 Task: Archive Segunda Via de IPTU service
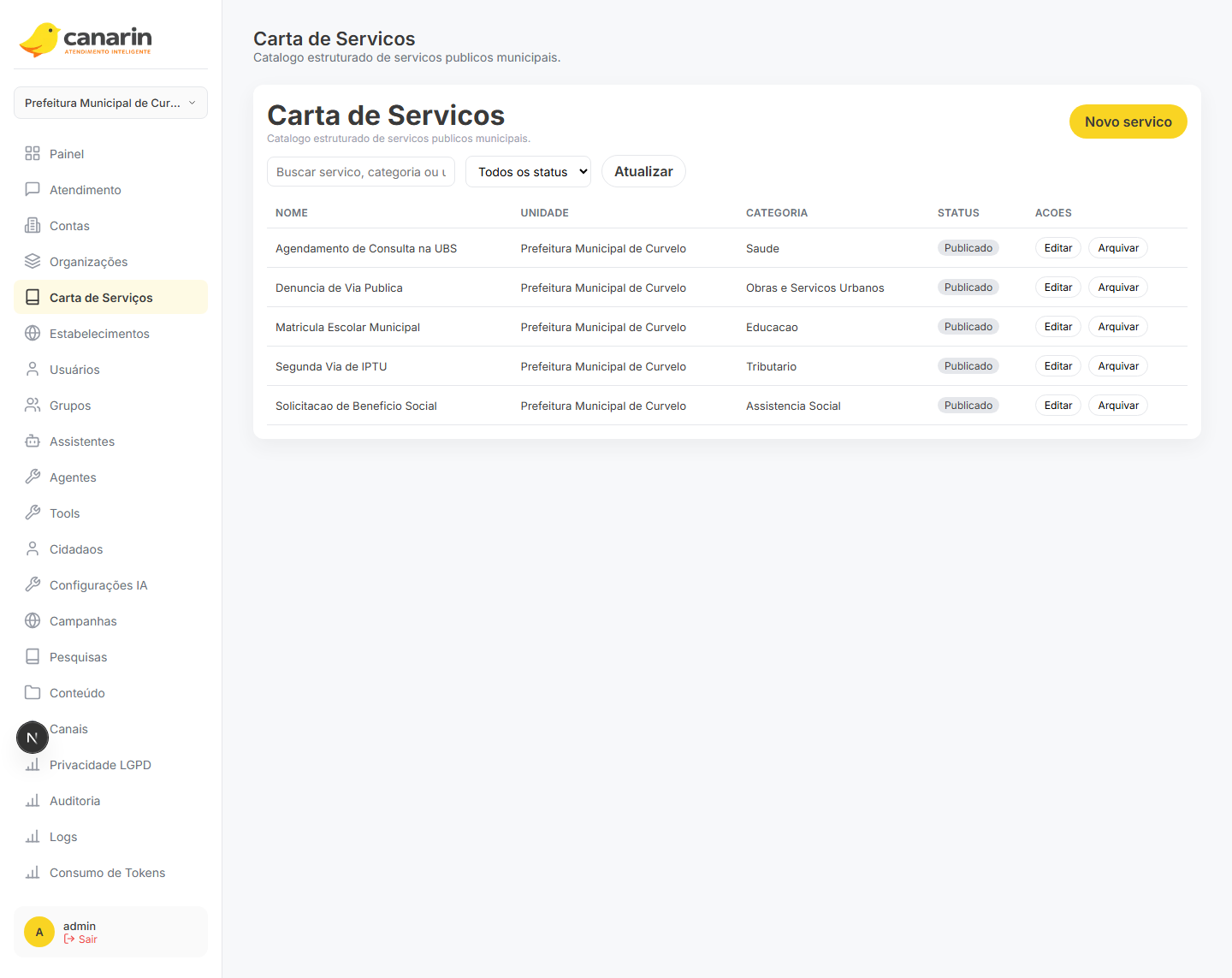point(1118,366)
